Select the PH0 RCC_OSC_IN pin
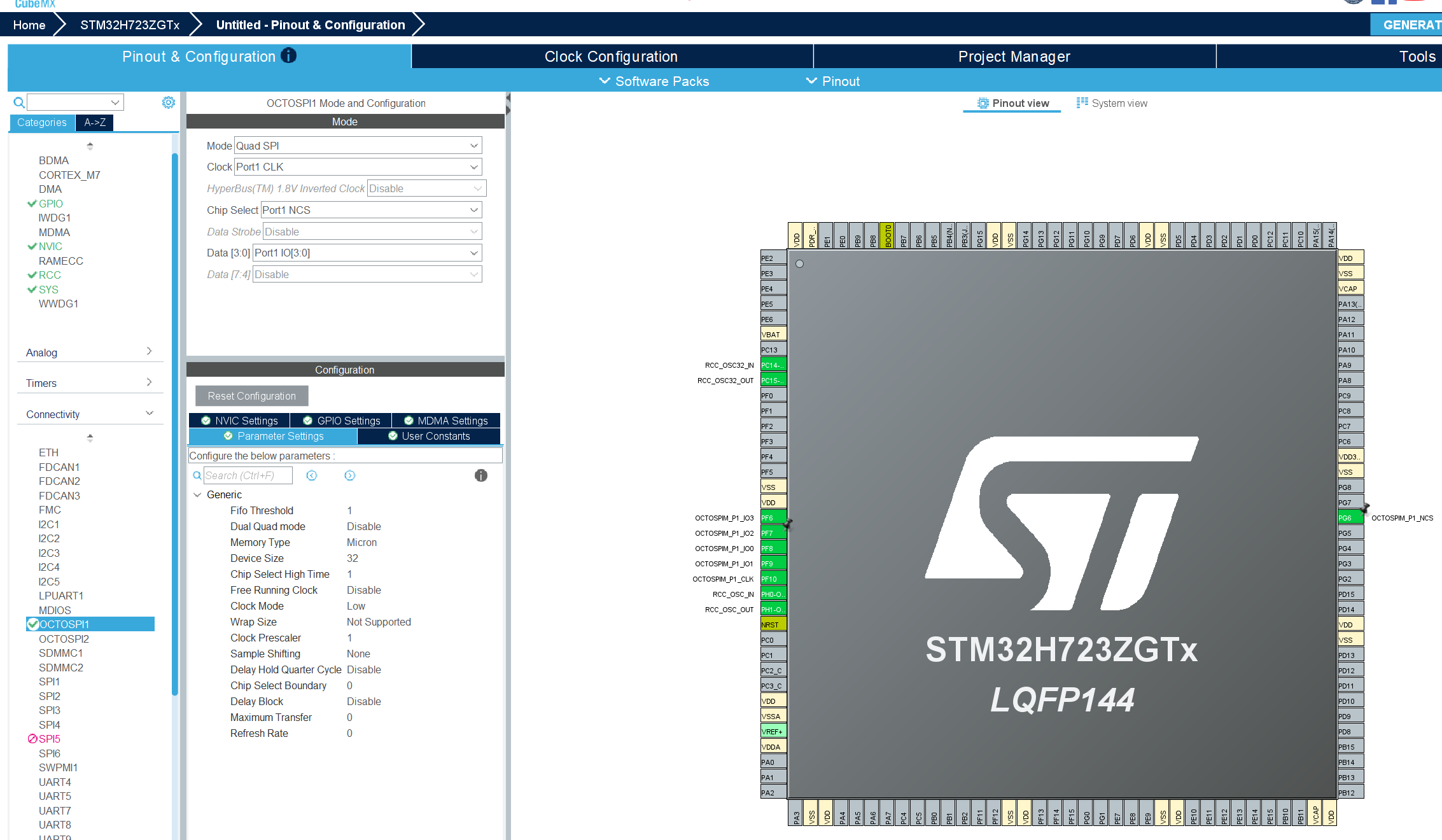The height and width of the screenshot is (840, 1442). pos(773,594)
